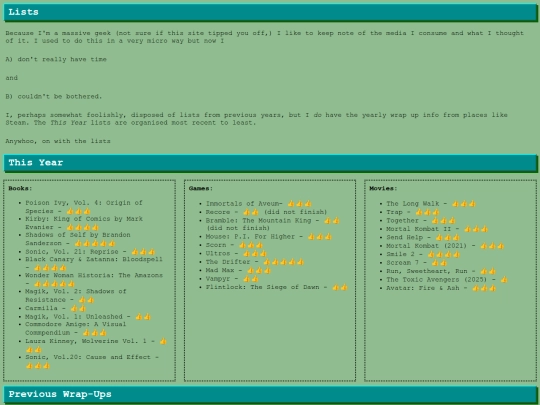The height and width of the screenshot is (405, 540).
Task: Click "Mortal Kombat II" movie entry
Action: tap(437, 229)
